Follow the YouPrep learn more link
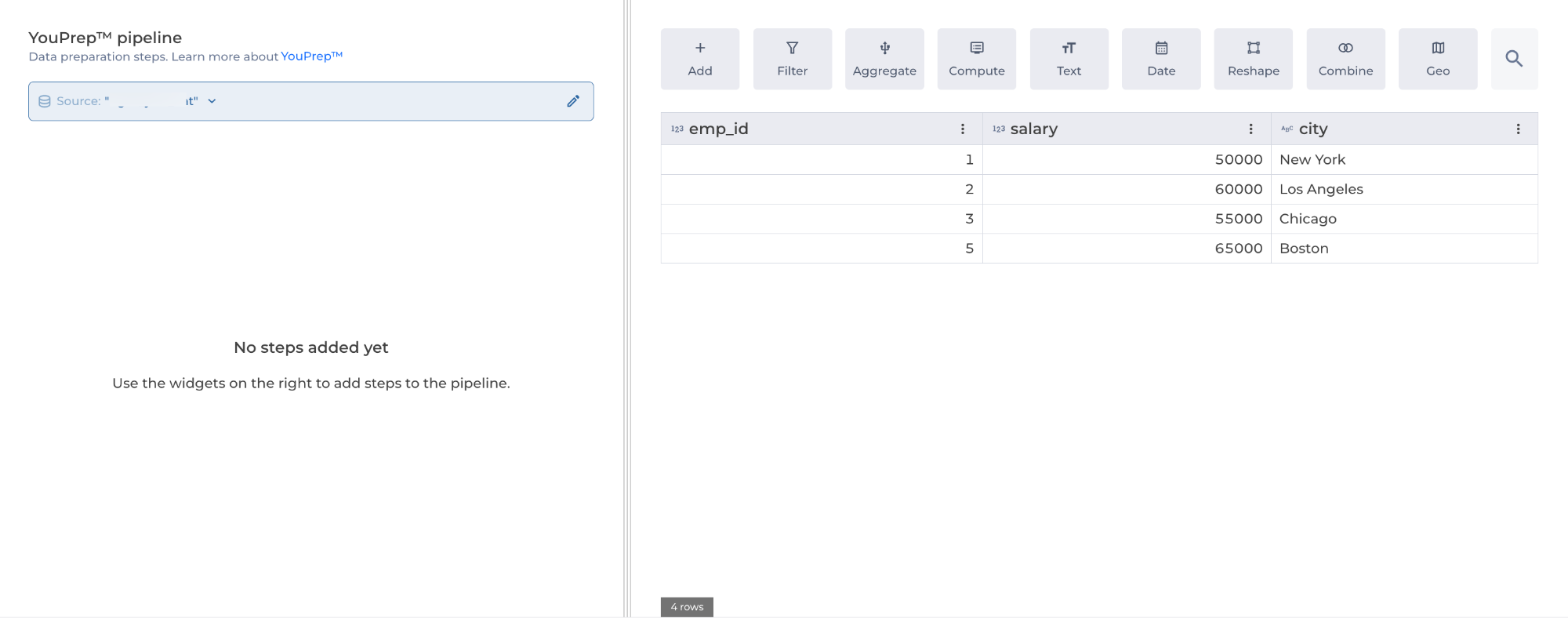Viewport: 1568px width, 618px height. pyautogui.click(x=311, y=56)
